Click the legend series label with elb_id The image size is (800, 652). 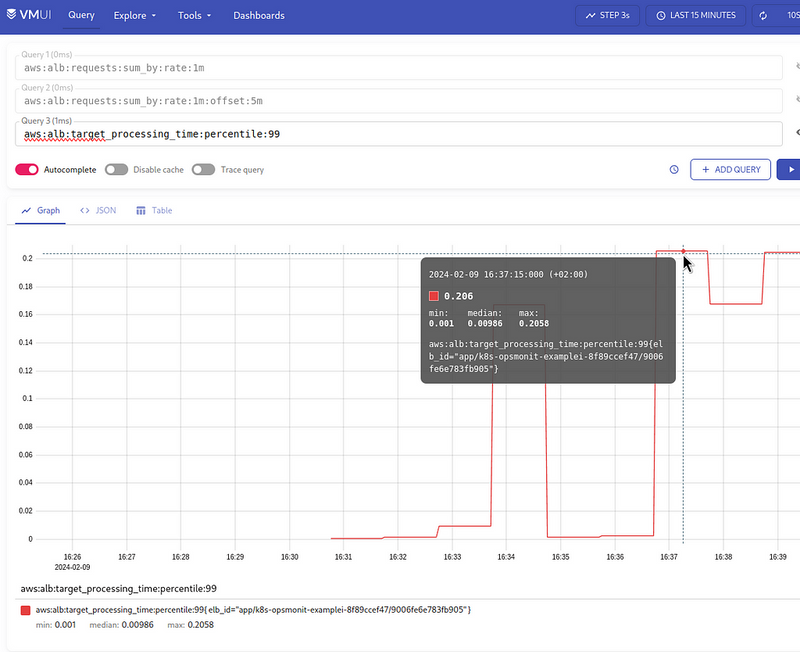point(253,610)
